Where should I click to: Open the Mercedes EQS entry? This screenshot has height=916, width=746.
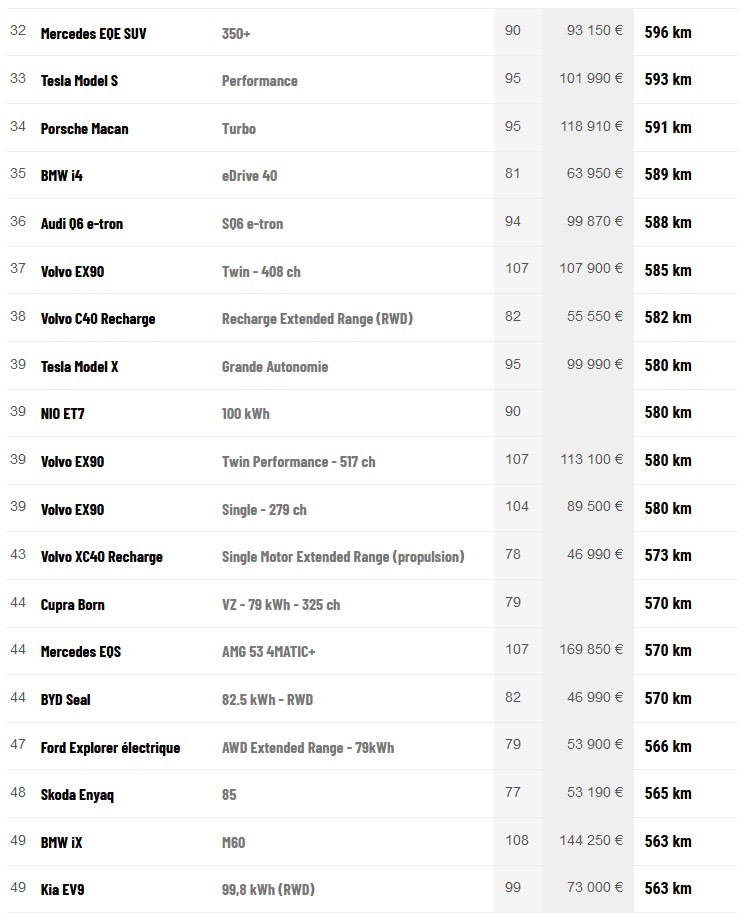click(x=80, y=652)
